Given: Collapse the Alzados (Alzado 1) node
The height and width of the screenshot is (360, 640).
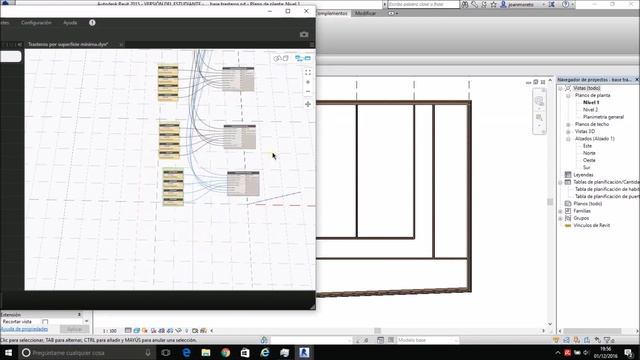Looking at the screenshot, I should click(x=568, y=139).
